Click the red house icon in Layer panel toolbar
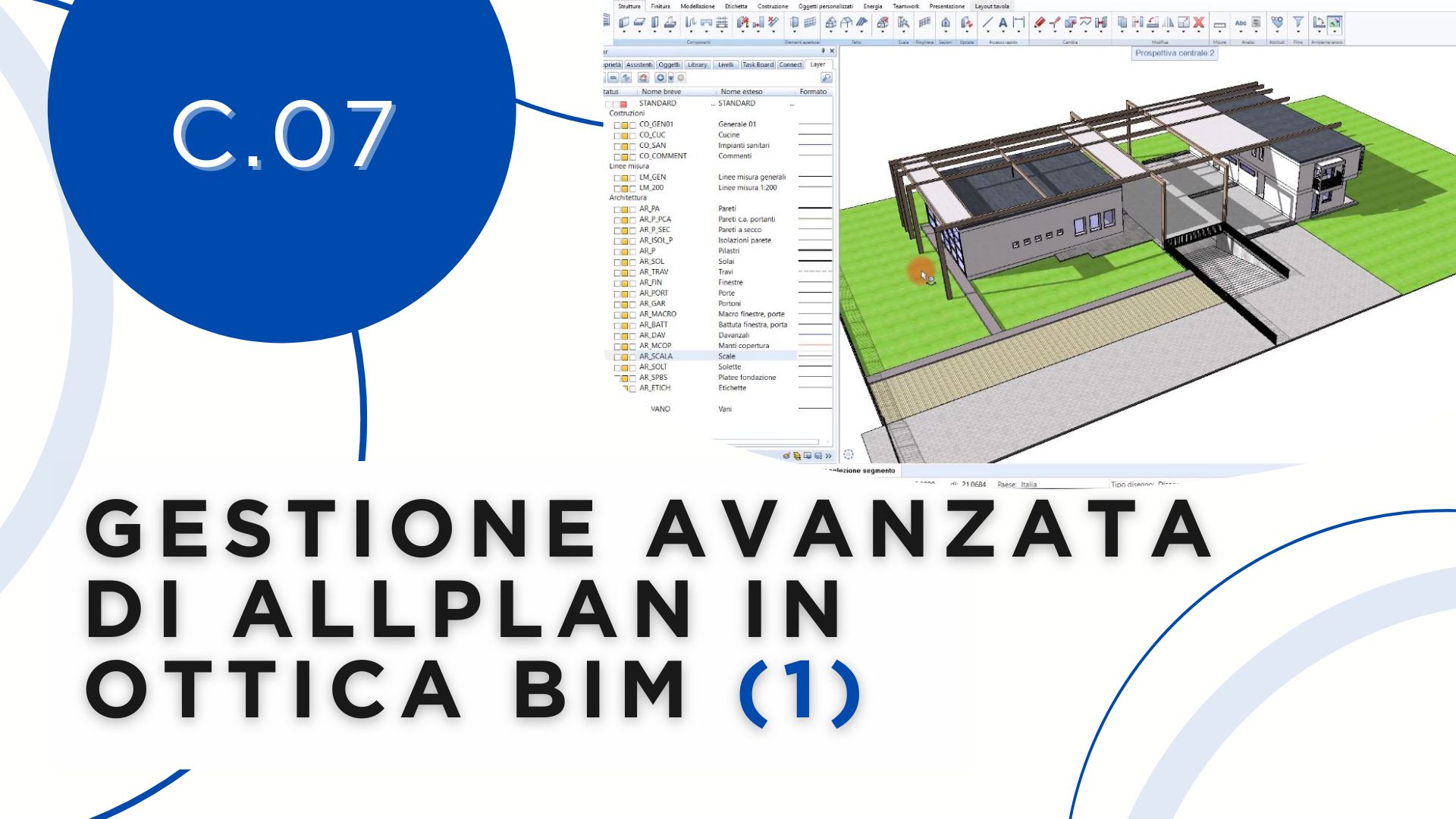This screenshot has height=819, width=1456. pos(643,77)
